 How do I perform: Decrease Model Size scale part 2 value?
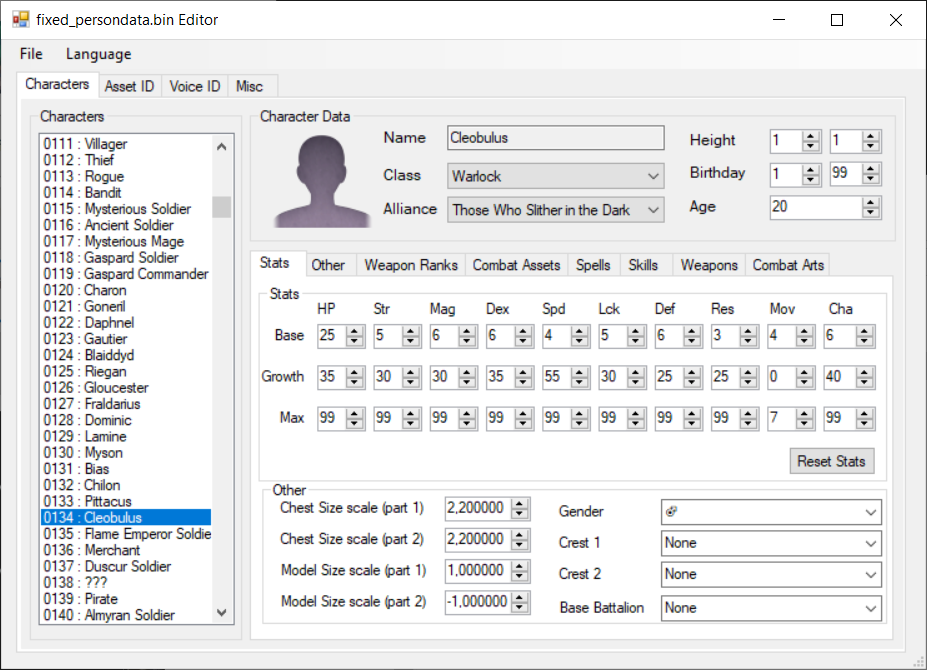pyautogui.click(x=520, y=607)
